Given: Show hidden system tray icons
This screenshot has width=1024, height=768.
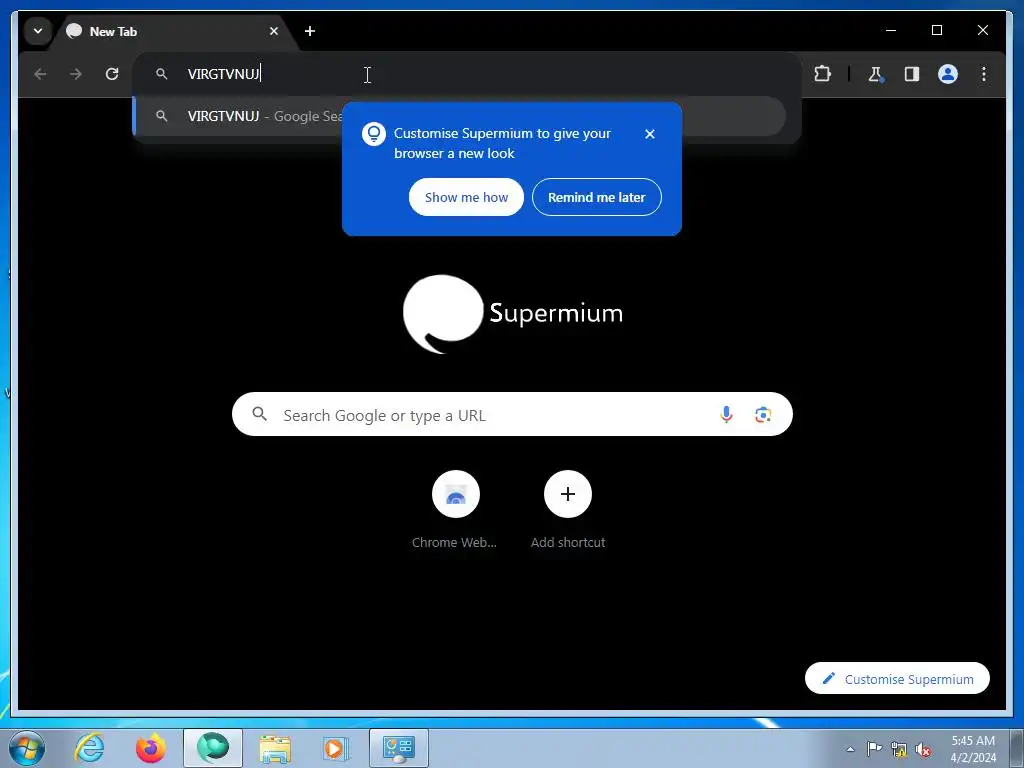Looking at the screenshot, I should [x=850, y=749].
